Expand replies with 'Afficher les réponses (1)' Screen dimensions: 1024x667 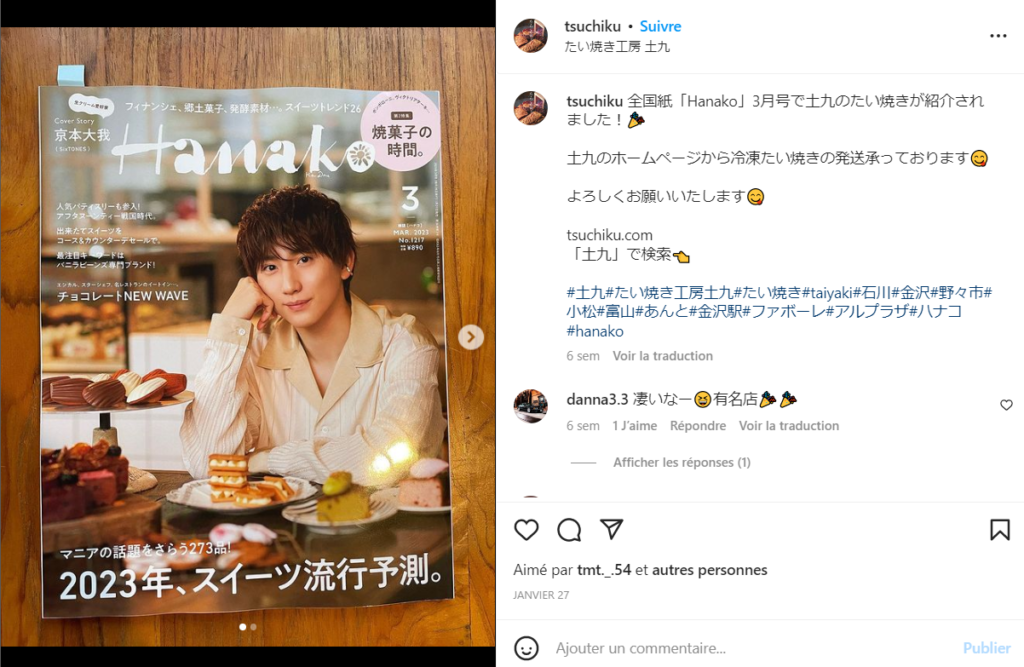[x=681, y=463]
